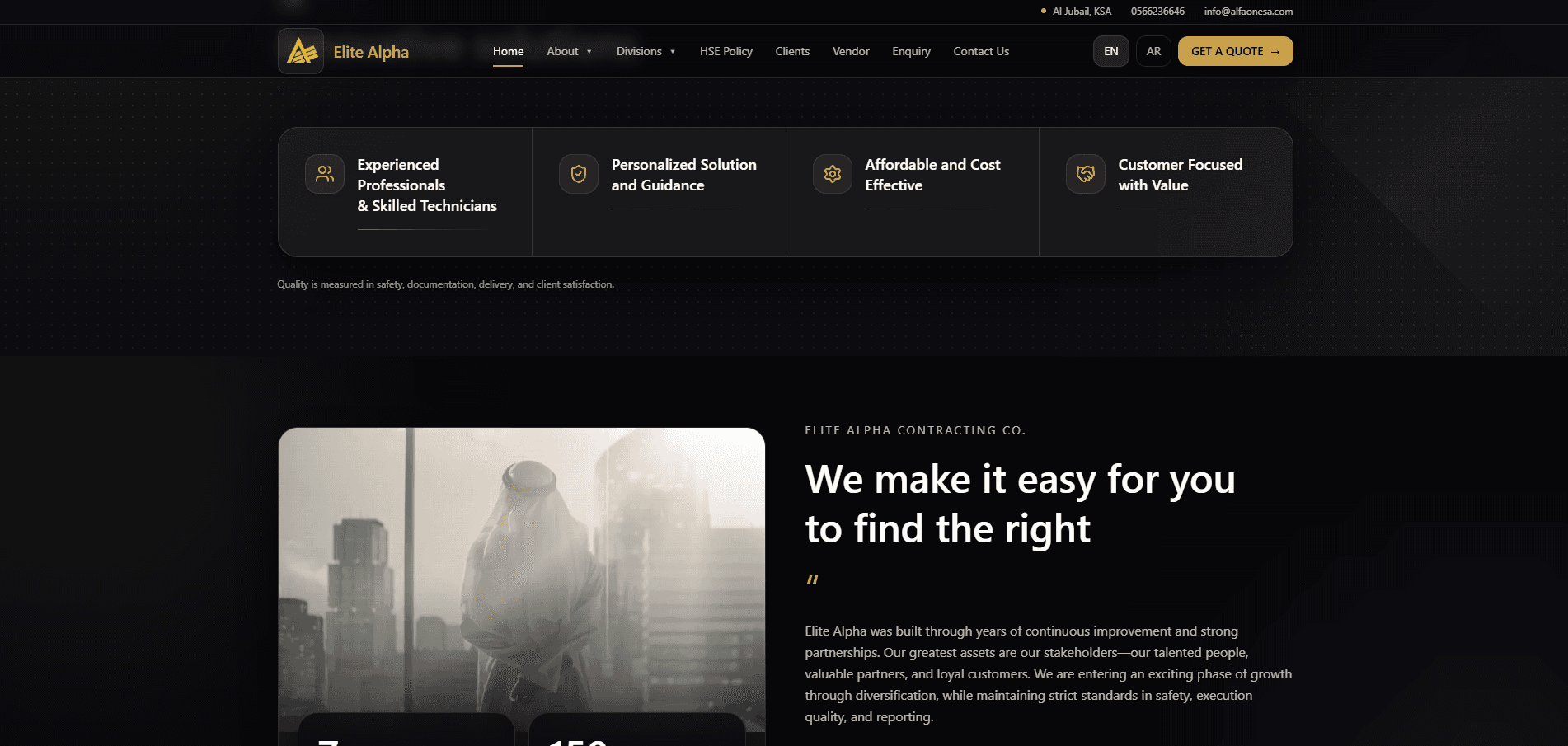Click the info@alfaonesa.com email link
The width and height of the screenshot is (1568, 746).
coord(1248,12)
